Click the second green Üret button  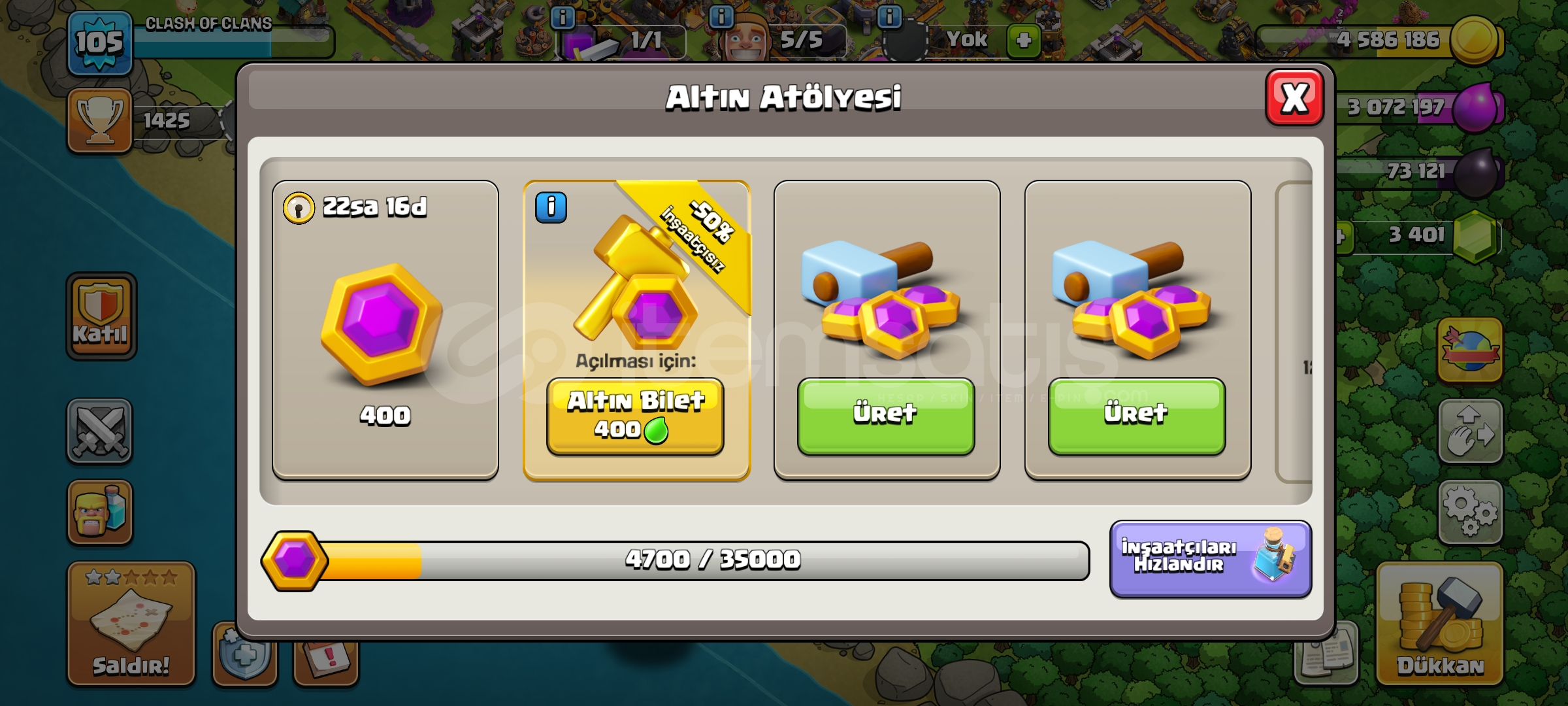1137,416
